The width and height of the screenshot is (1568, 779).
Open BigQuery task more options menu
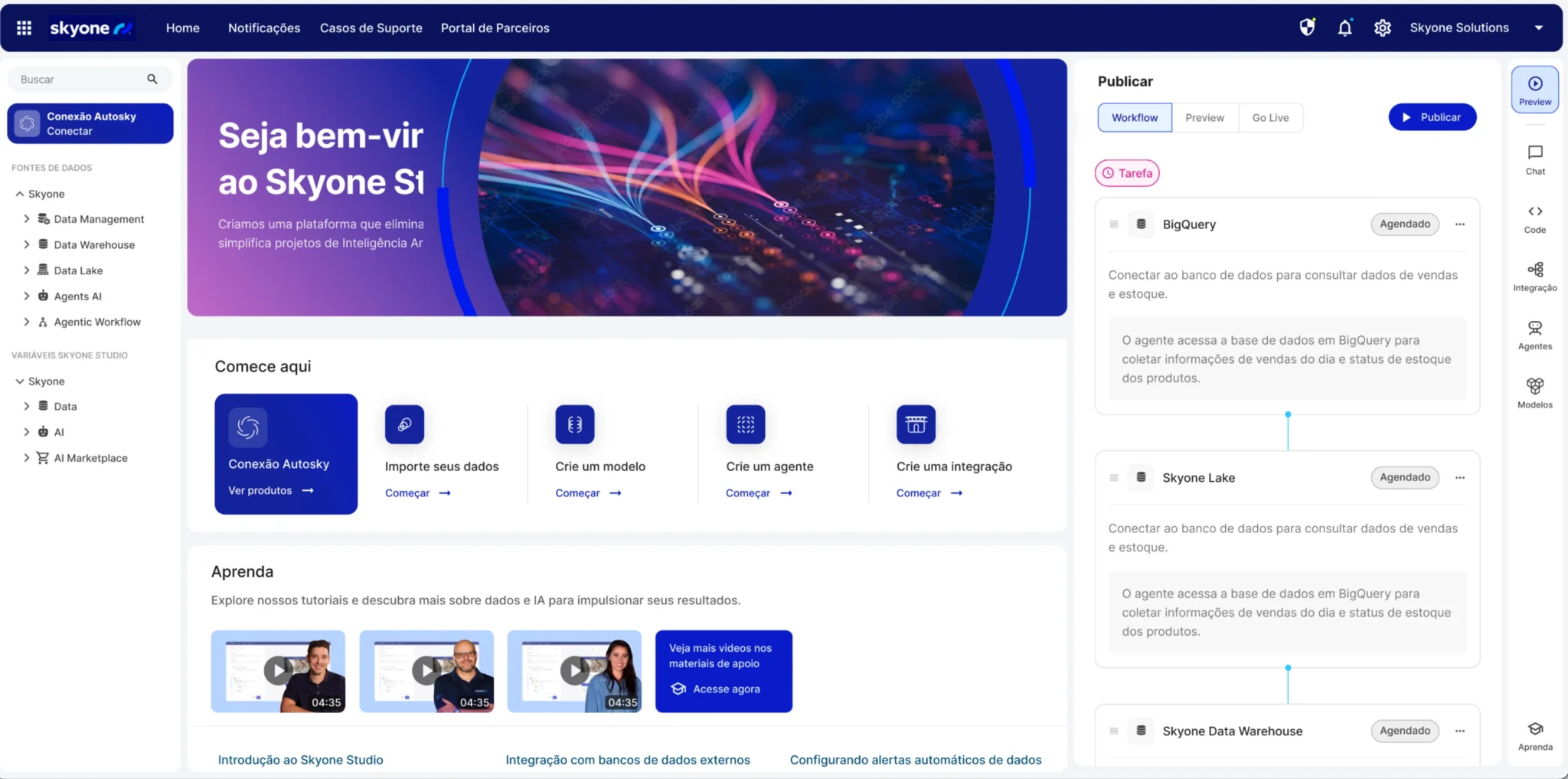[x=1460, y=224]
